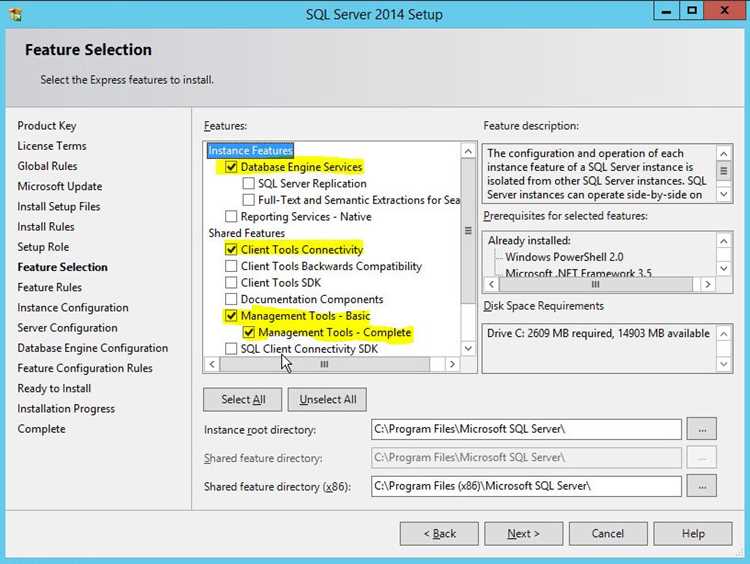The width and height of the screenshot is (750, 564).
Task: Click Setup Role step in sidebar
Action: [43, 247]
